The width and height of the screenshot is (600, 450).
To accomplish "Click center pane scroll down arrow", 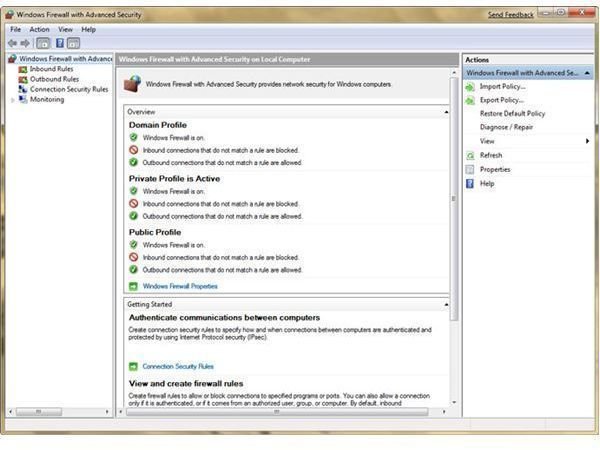I will pos(454,402).
